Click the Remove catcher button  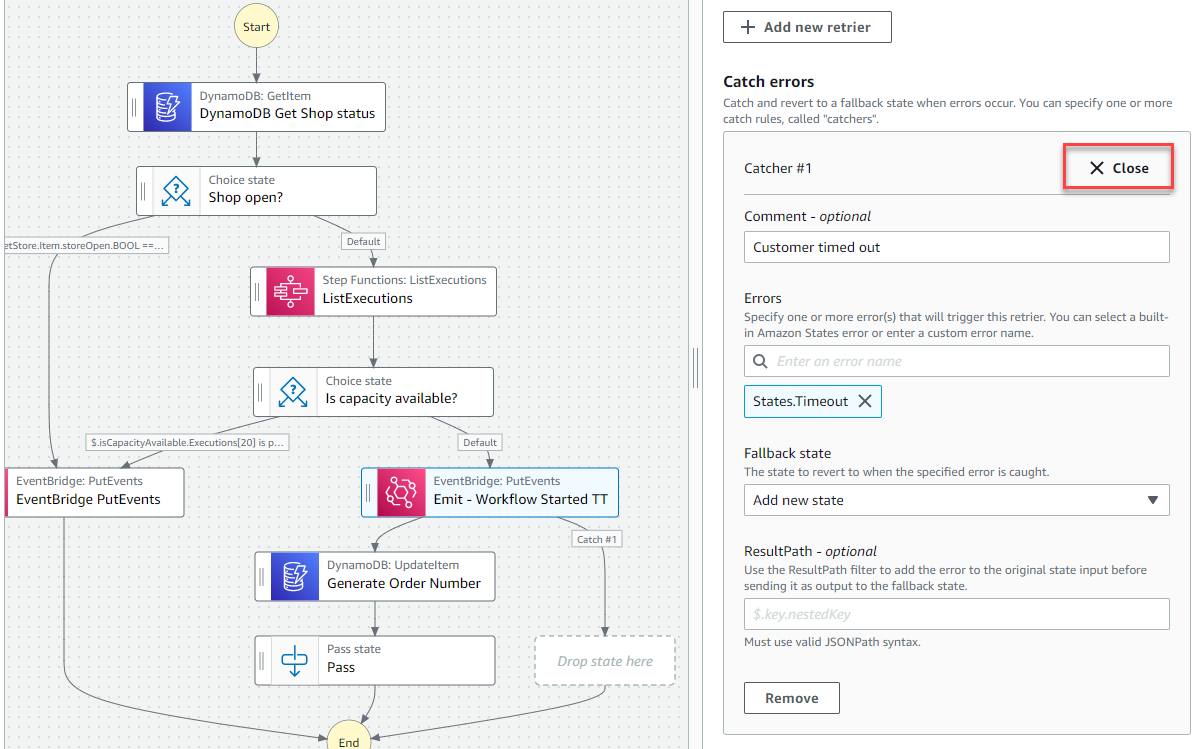[792, 698]
